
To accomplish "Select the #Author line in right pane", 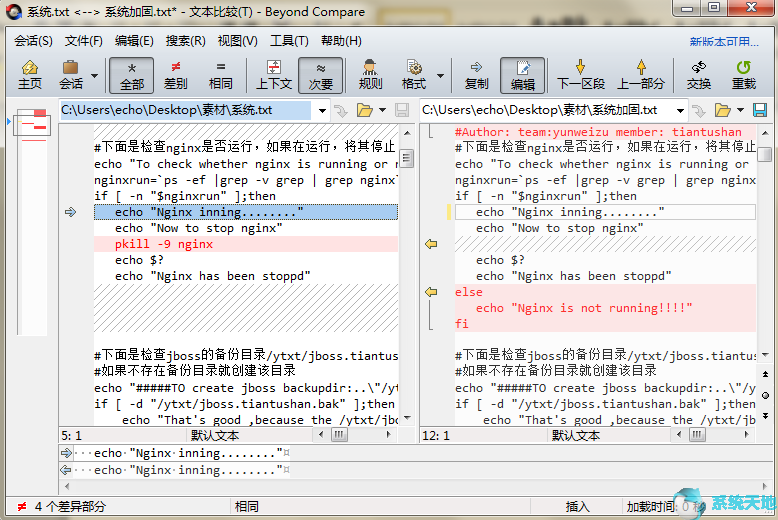I will tap(605, 132).
